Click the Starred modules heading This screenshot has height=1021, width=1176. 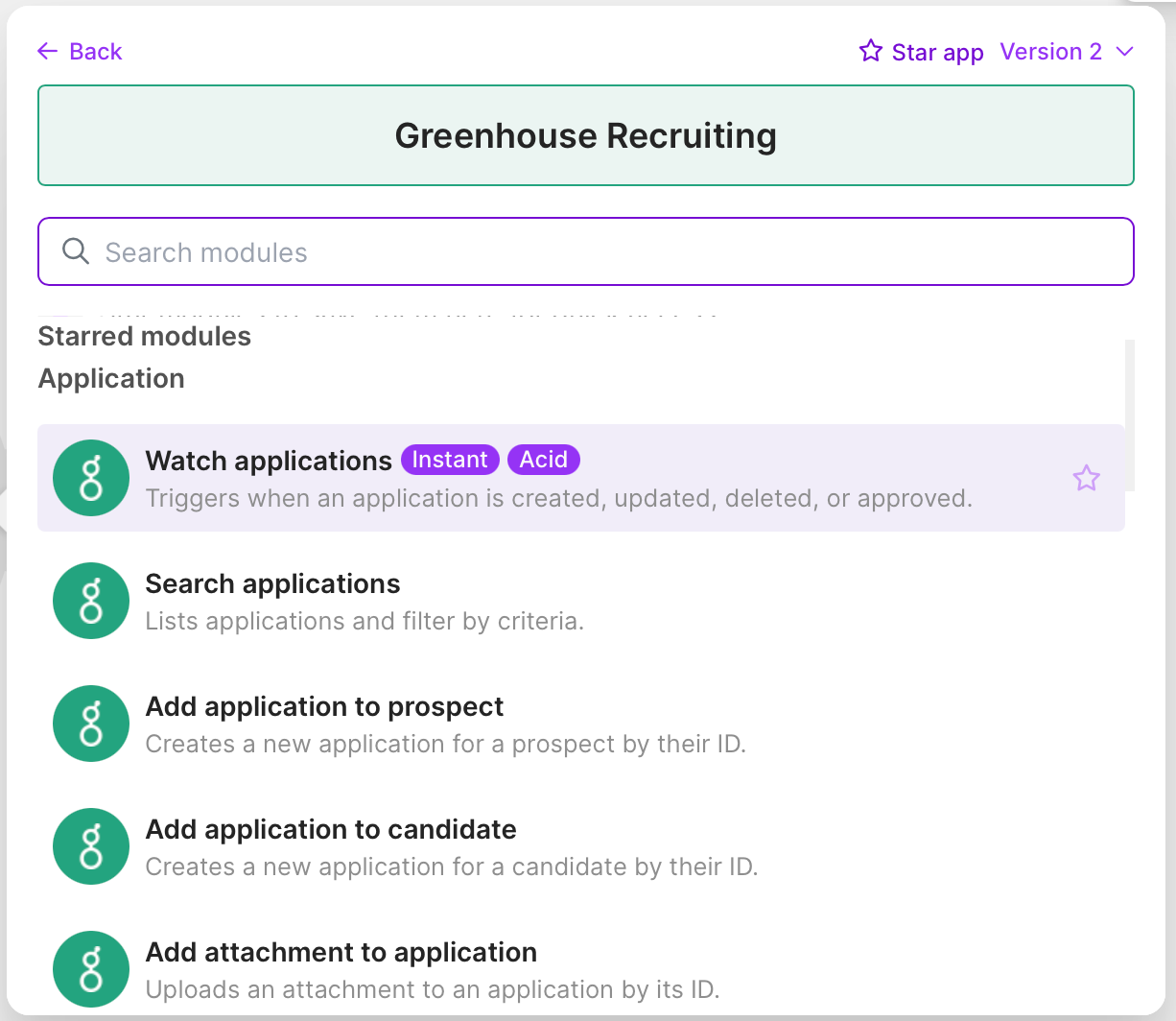[x=145, y=336]
